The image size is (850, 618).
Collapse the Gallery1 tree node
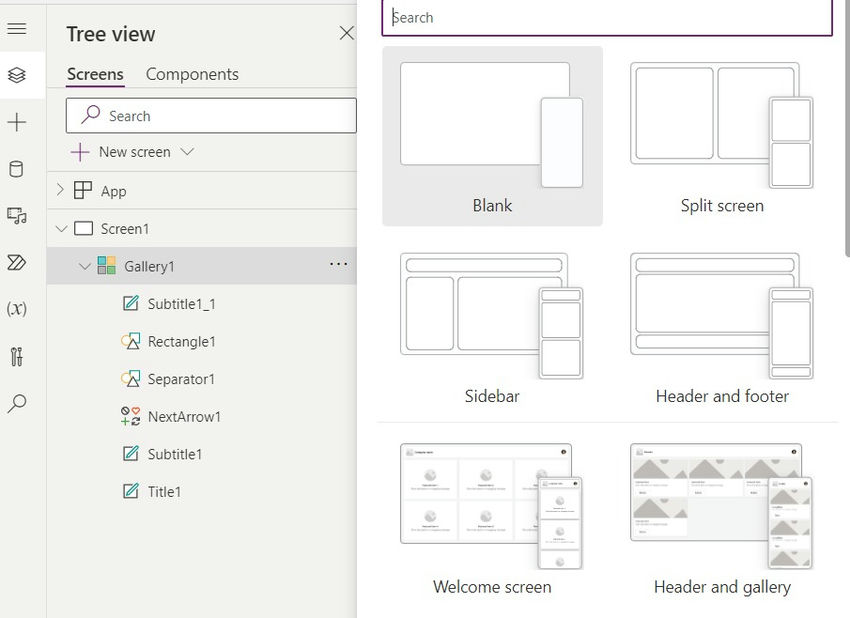click(x=85, y=266)
